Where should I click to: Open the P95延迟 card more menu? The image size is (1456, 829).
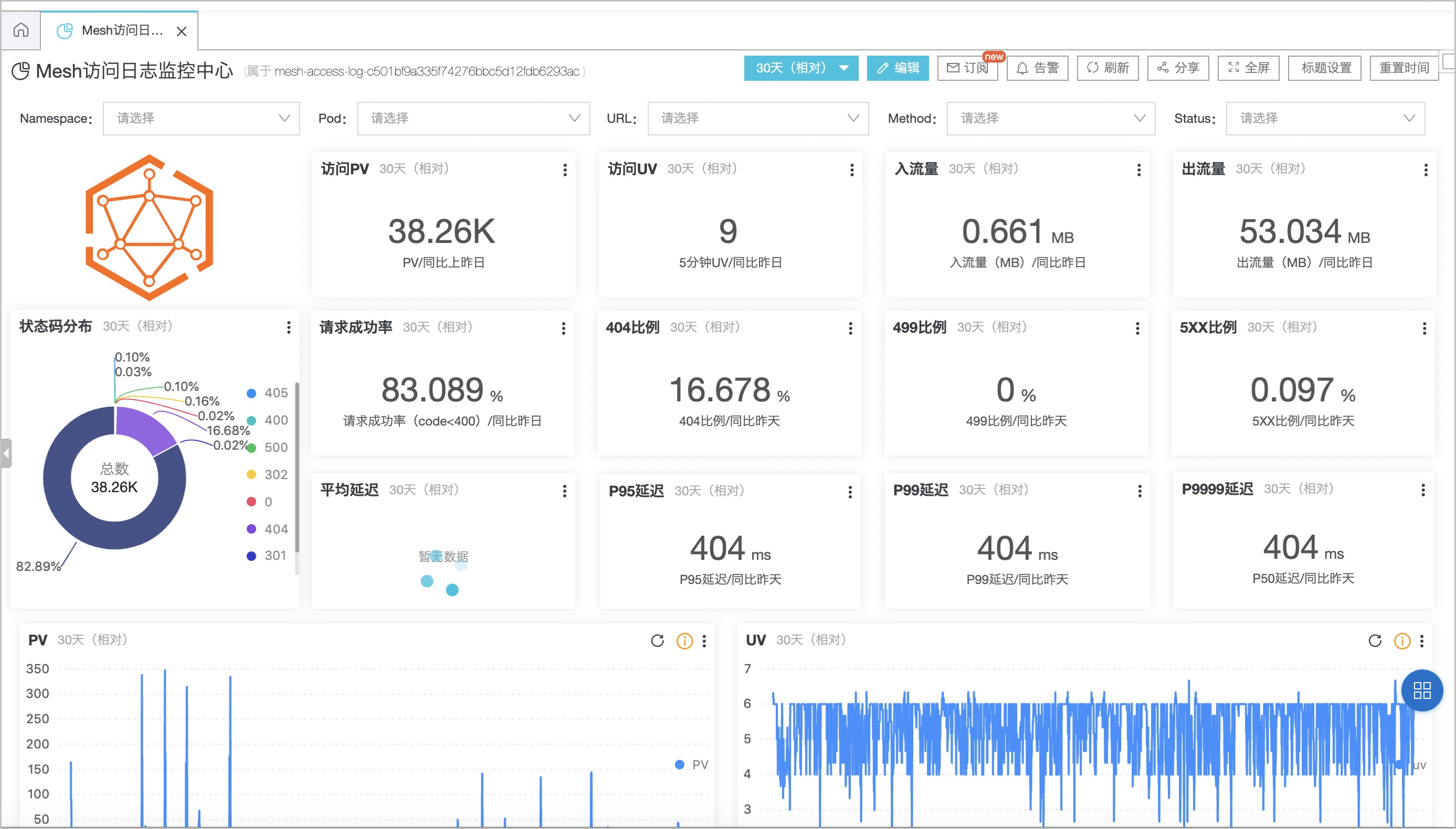[850, 492]
